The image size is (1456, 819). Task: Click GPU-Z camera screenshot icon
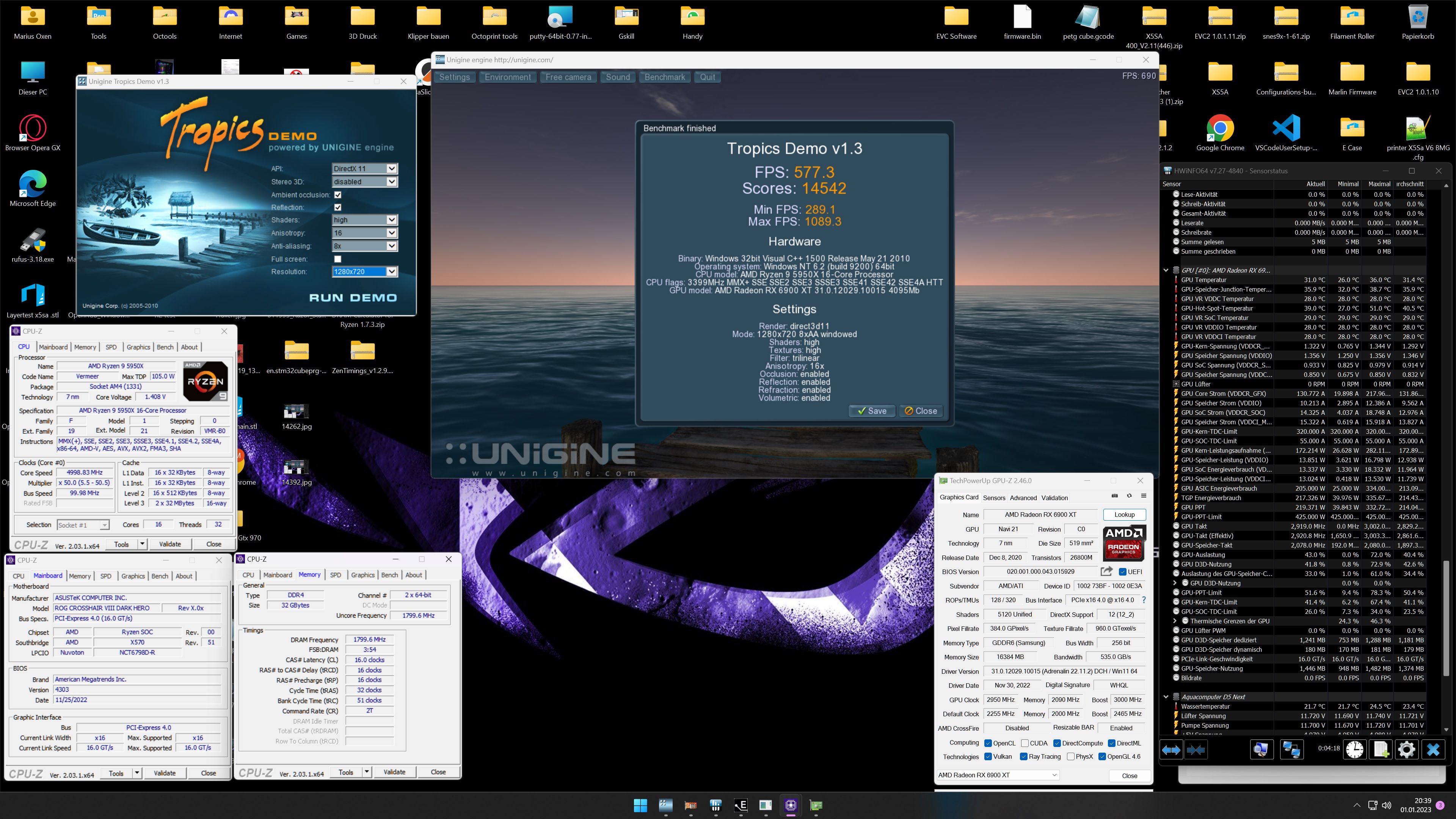pos(1115,496)
